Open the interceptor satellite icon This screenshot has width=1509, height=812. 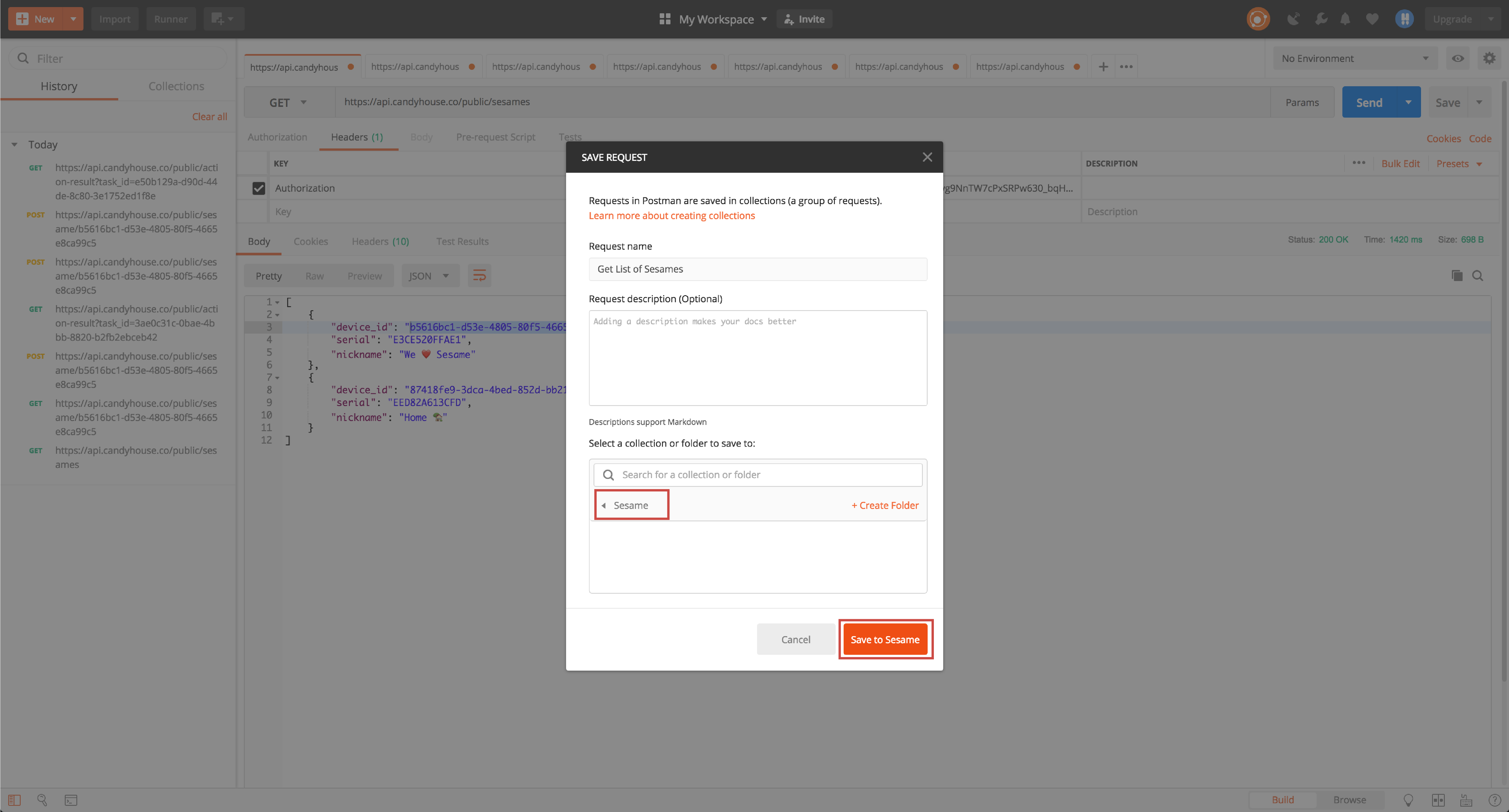click(1293, 19)
